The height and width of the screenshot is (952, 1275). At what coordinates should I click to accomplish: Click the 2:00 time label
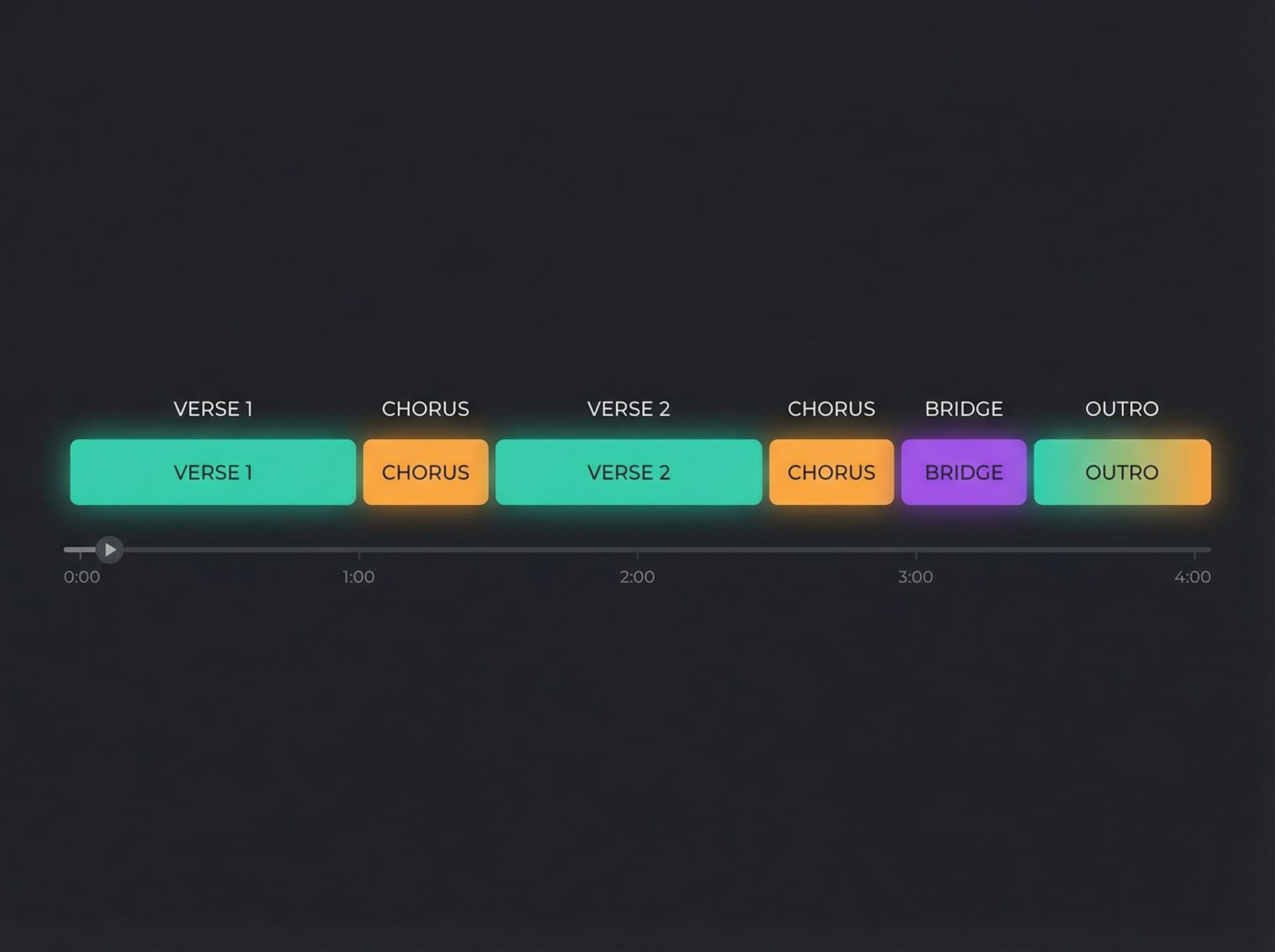point(637,577)
